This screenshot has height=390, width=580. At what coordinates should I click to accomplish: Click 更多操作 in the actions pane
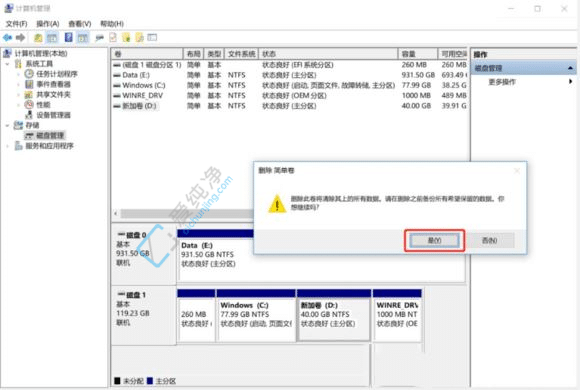[502, 82]
